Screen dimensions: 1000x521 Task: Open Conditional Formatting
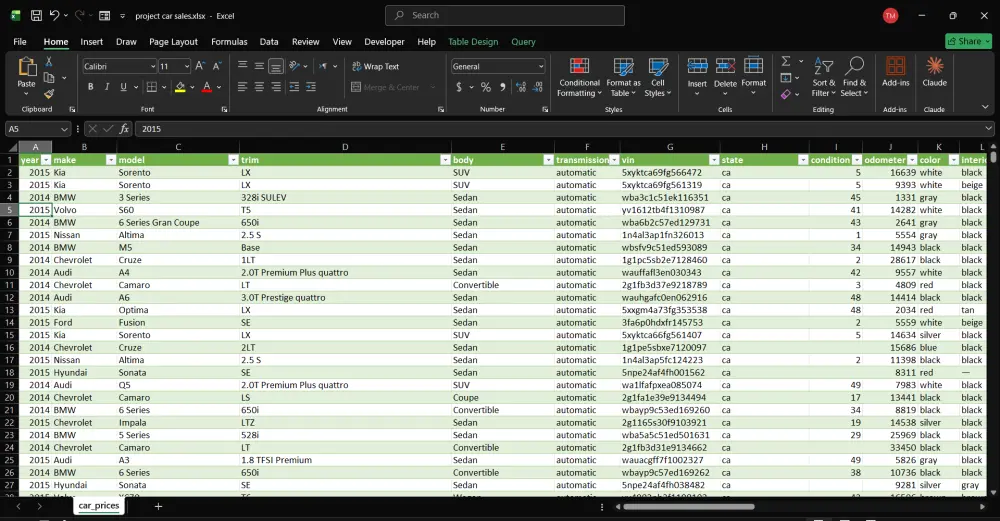pos(579,77)
